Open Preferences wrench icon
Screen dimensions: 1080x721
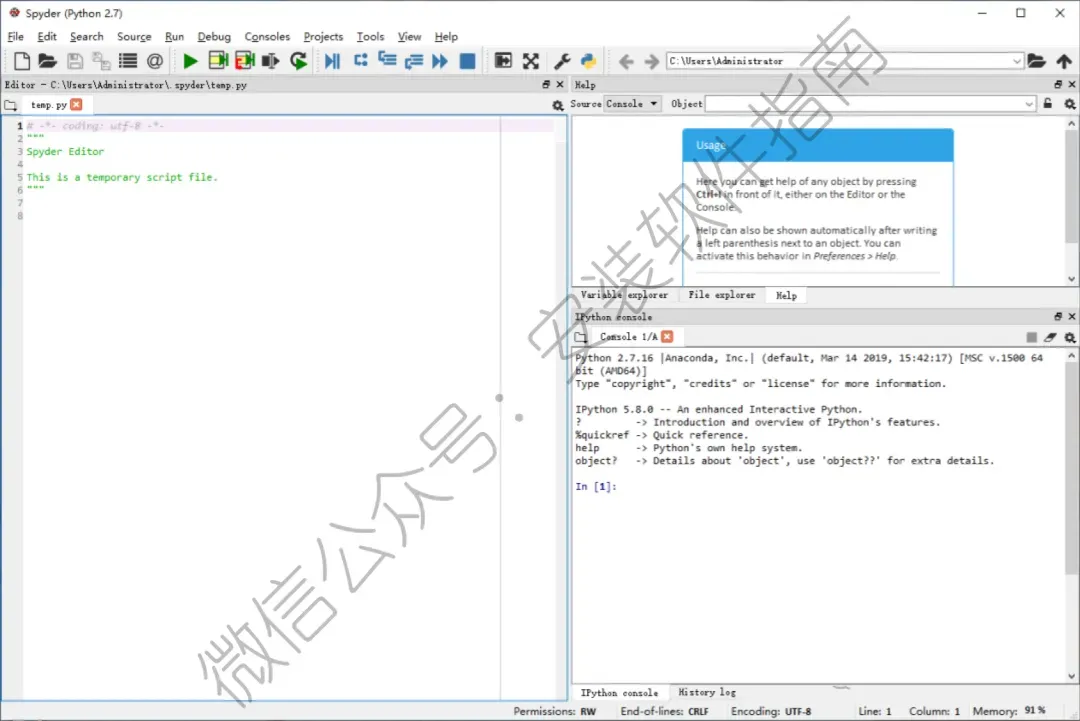pos(562,61)
